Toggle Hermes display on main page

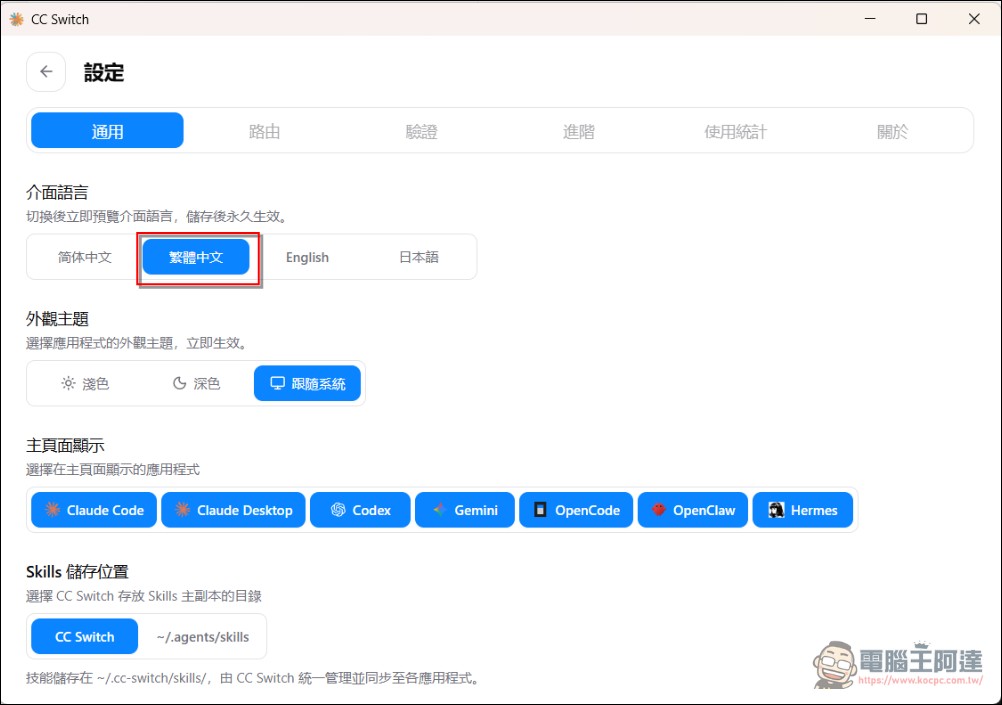[x=803, y=510]
